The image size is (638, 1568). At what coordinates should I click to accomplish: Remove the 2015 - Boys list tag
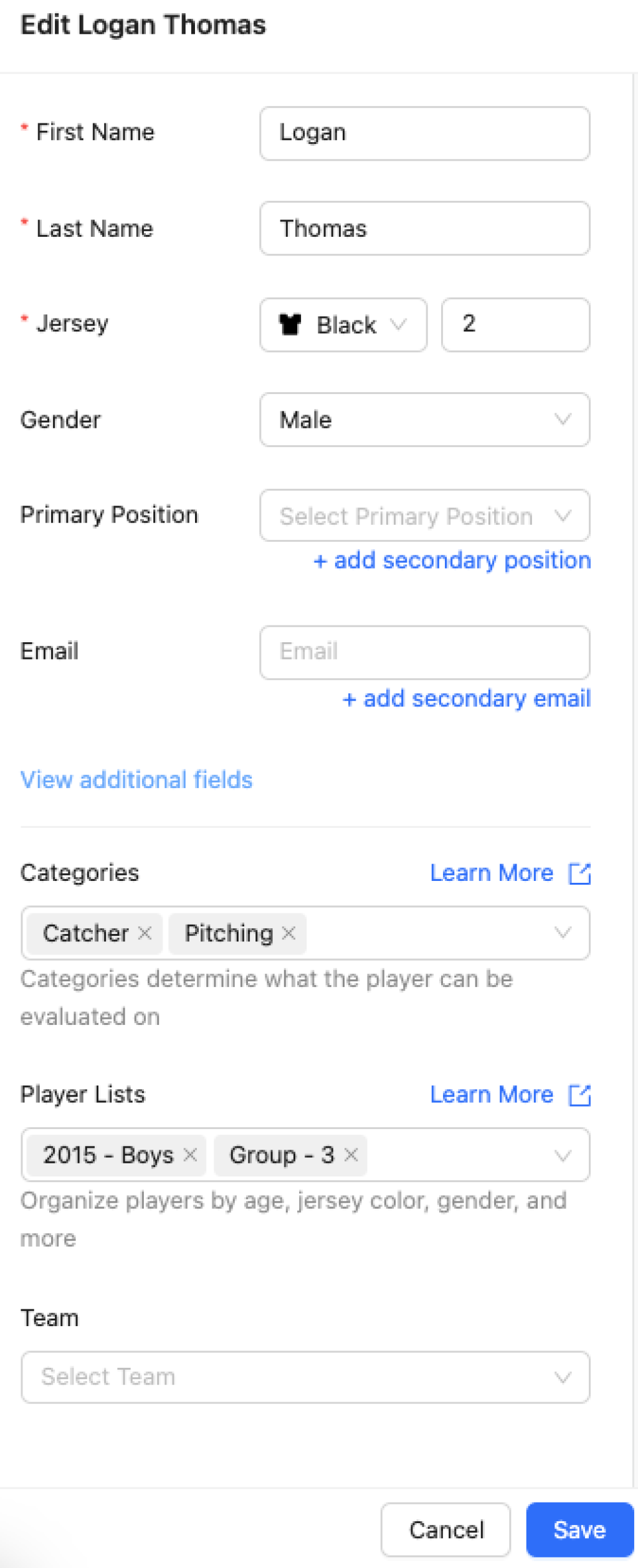click(x=190, y=1155)
